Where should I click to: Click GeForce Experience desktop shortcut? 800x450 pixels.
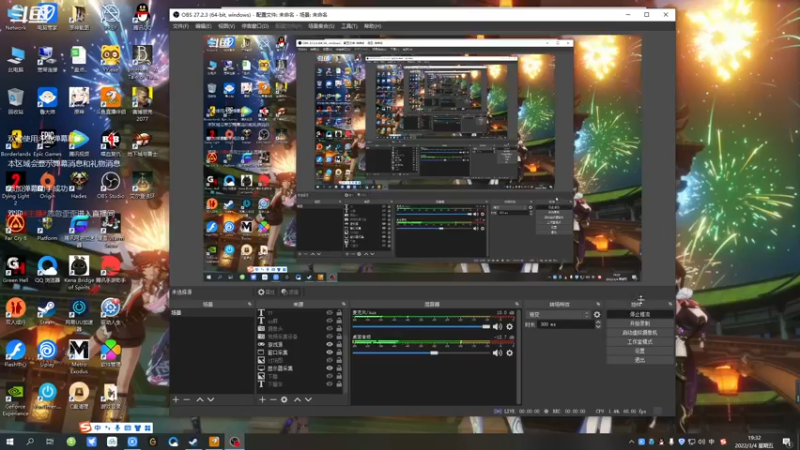(x=15, y=401)
